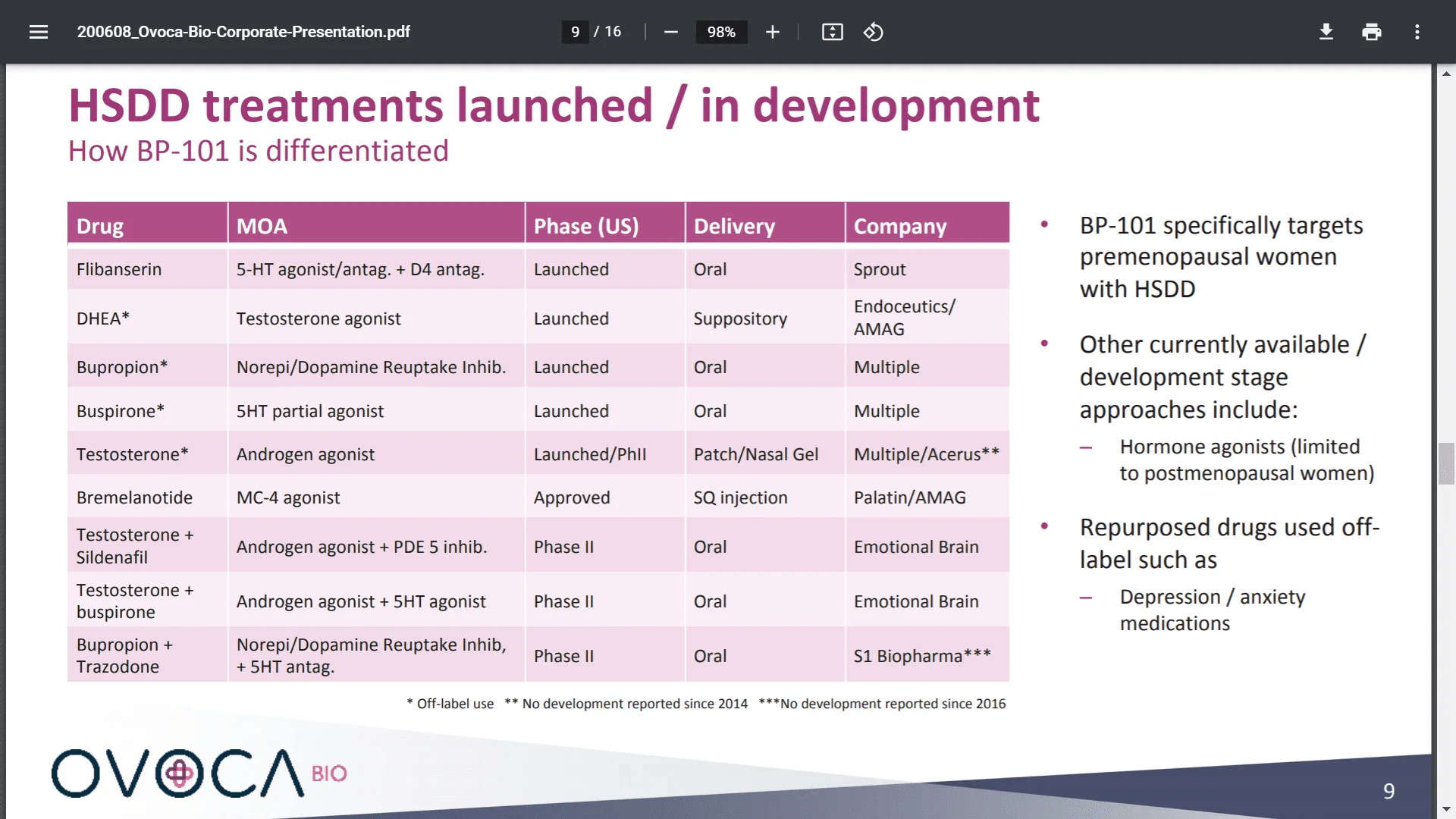
Task: Click the 'Approved' phase cell
Action: click(x=605, y=497)
